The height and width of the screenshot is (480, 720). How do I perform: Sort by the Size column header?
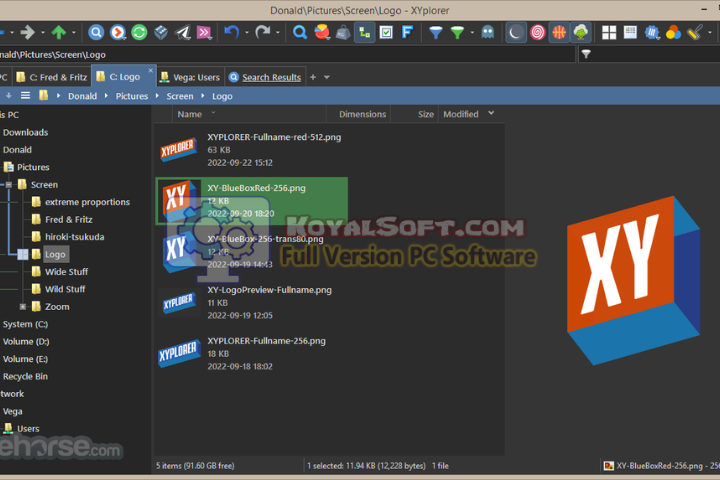click(x=415, y=114)
